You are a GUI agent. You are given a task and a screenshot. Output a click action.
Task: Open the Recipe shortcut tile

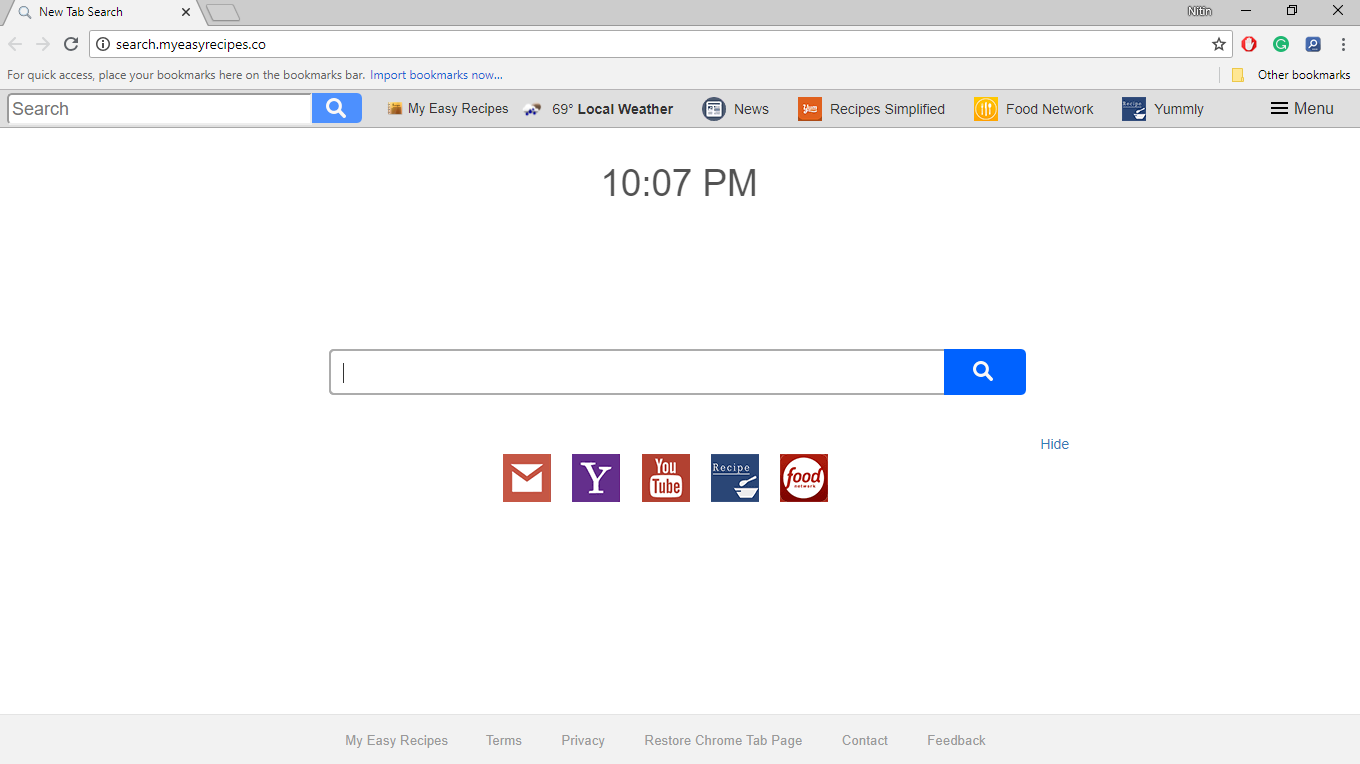734,478
